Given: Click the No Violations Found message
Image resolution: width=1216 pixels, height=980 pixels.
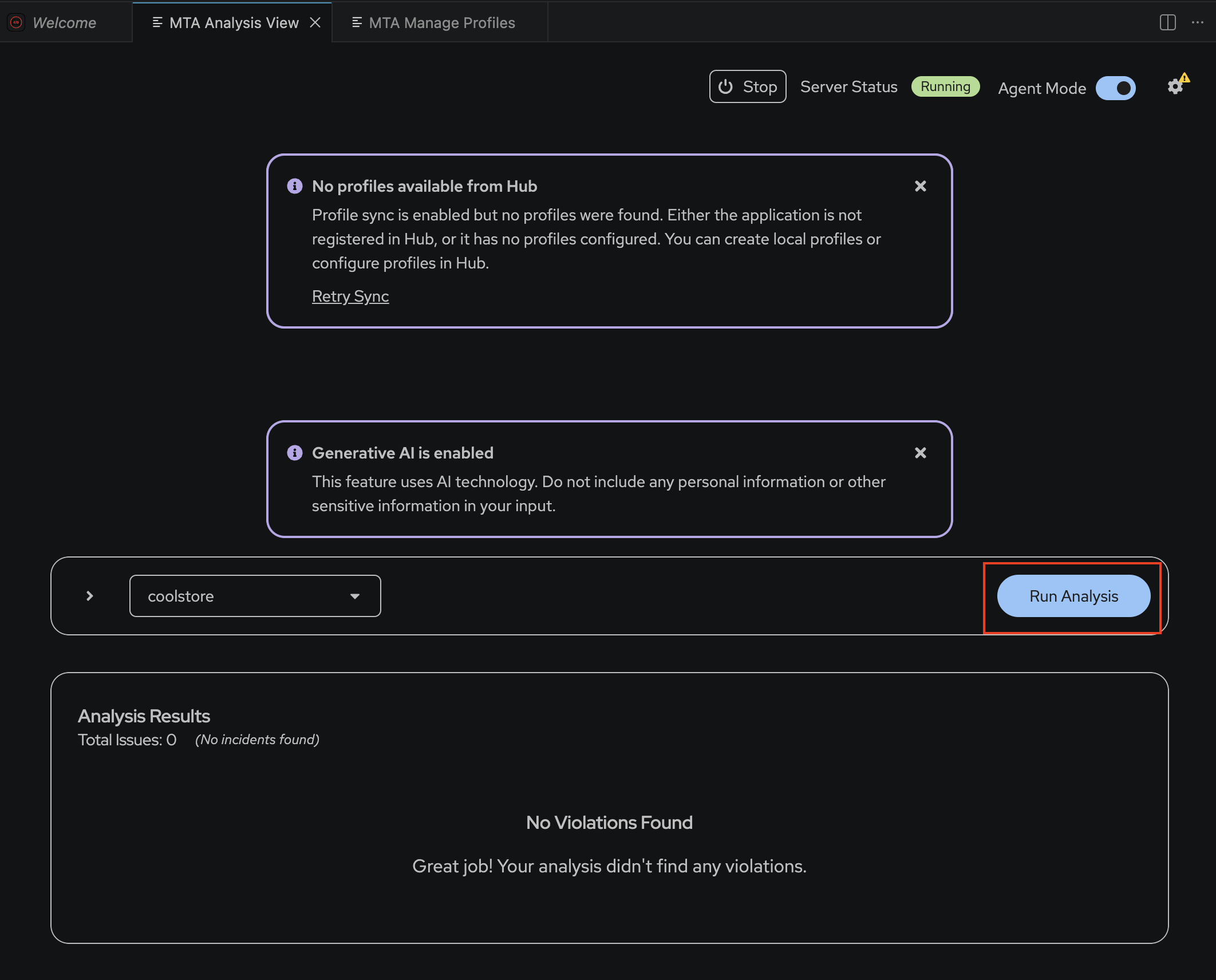Looking at the screenshot, I should coord(609,823).
